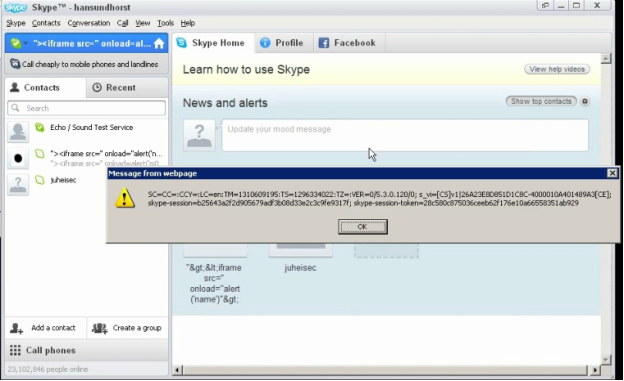Click the Search contacts field
This screenshot has width=624, height=381.
(x=86, y=108)
